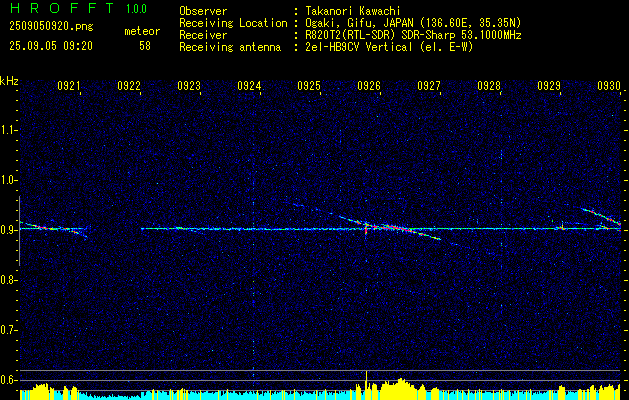Click the antenna 2el-HB9CV Vertical line
The height and width of the screenshot is (400, 629).
coord(387,47)
